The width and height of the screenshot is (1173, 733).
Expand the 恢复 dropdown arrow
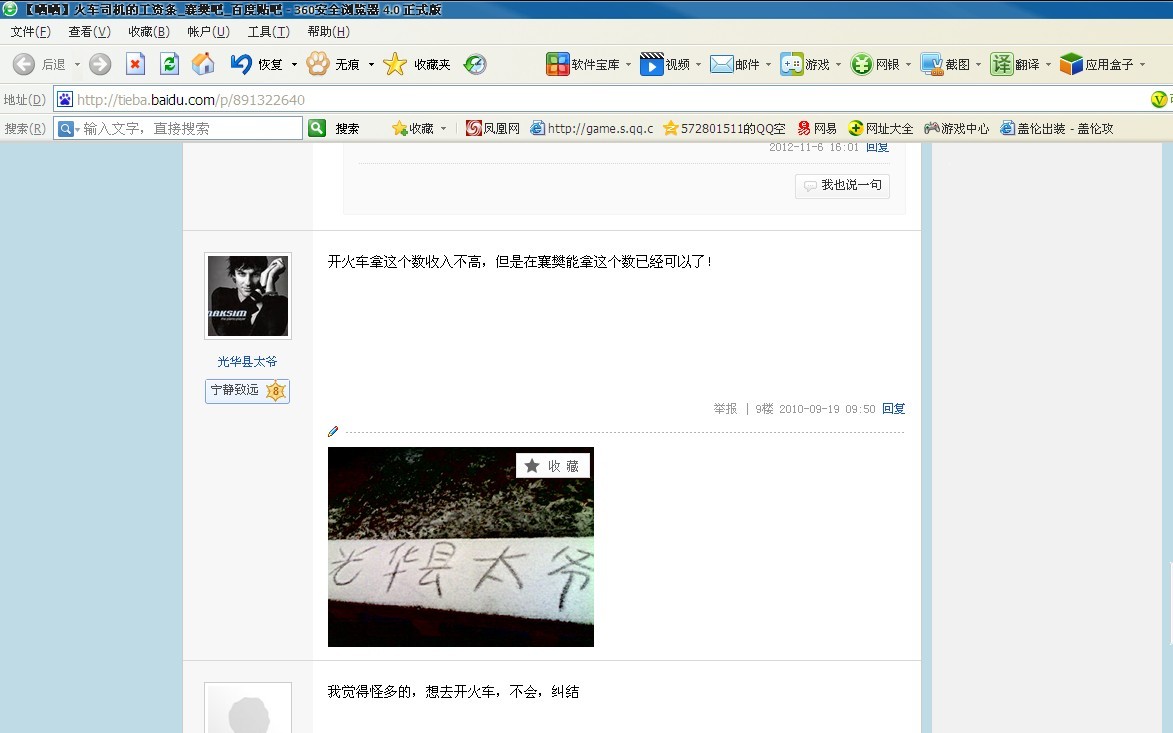coord(294,65)
